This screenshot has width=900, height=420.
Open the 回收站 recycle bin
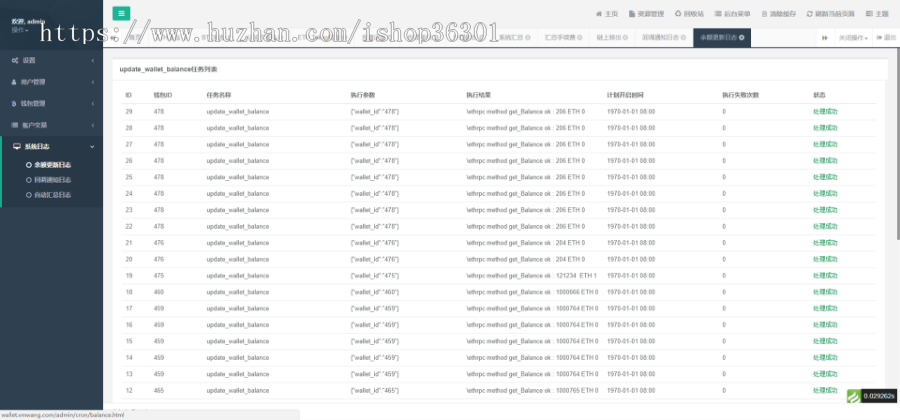coord(690,14)
